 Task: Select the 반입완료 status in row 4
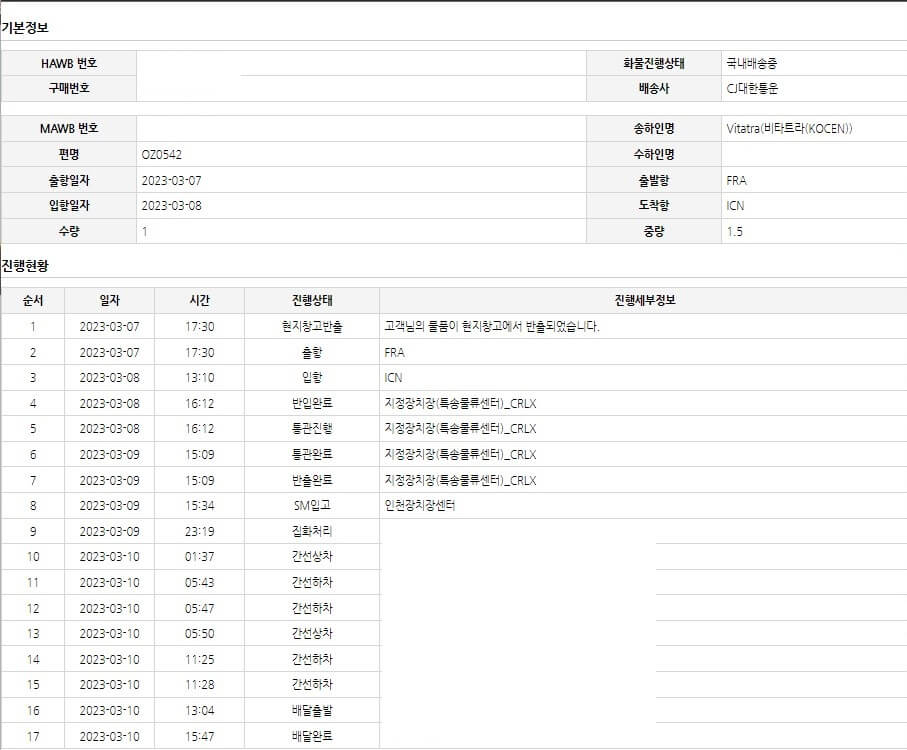point(312,403)
